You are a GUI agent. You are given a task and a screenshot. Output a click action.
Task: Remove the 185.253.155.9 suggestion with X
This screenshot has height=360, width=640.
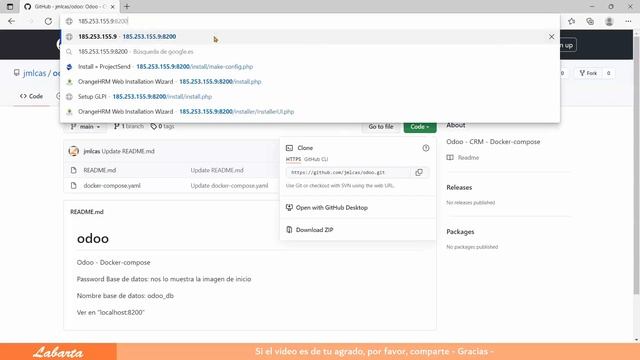[x=551, y=37]
